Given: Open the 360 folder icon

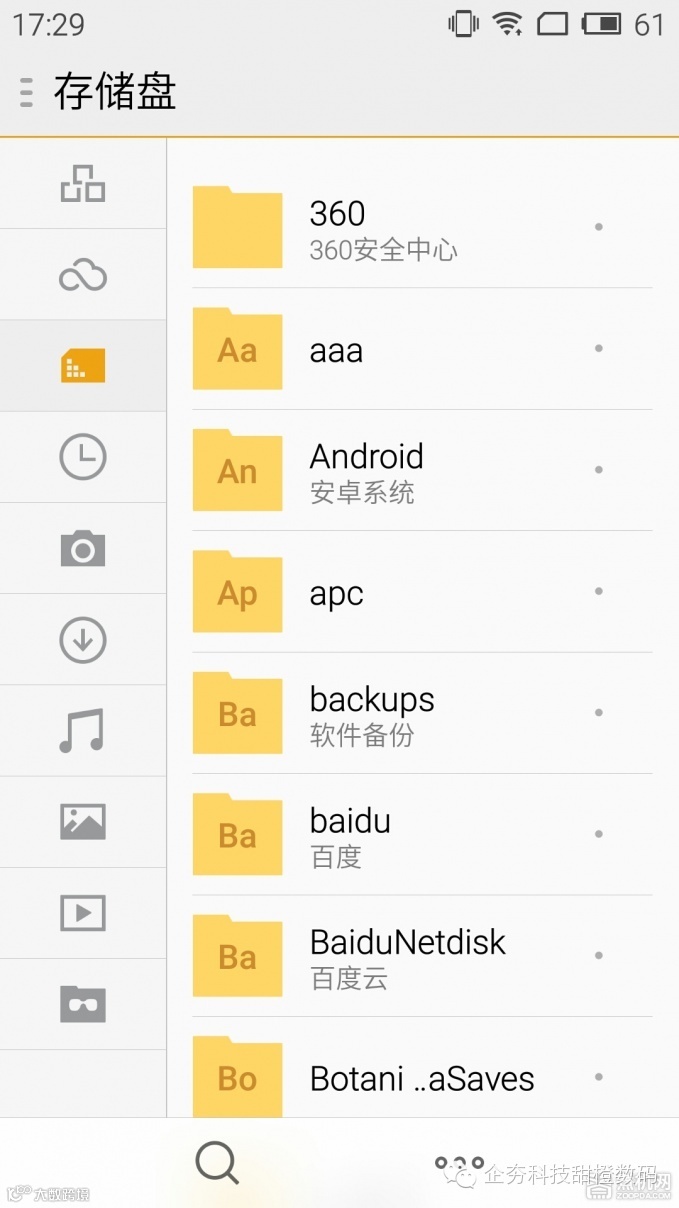Looking at the screenshot, I should pos(237,227).
